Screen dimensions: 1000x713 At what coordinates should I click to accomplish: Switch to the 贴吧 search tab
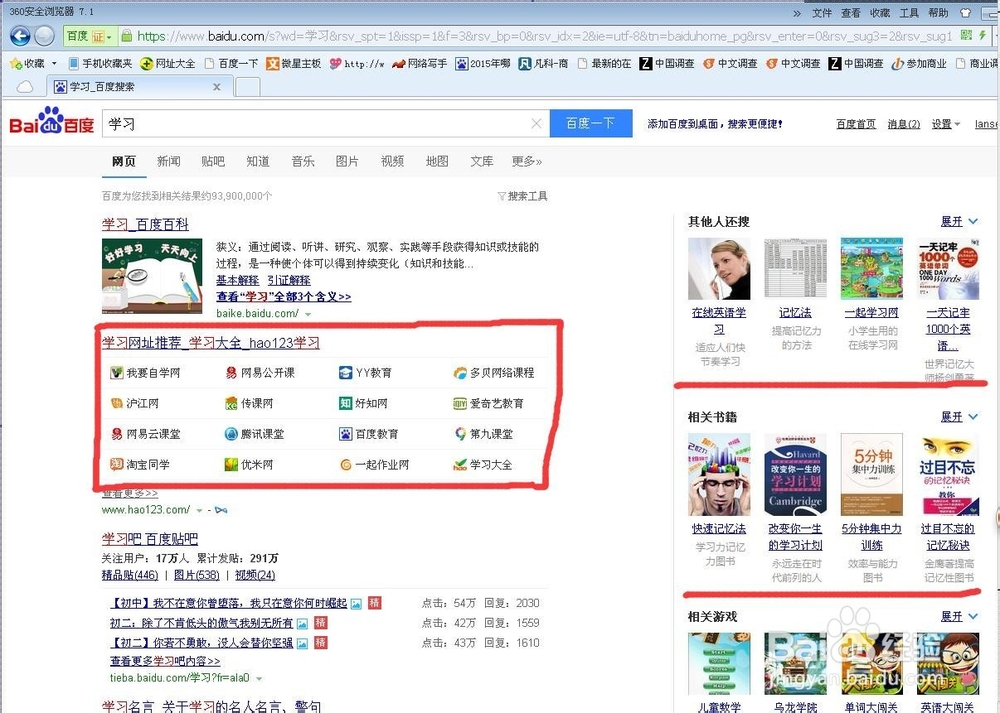click(213, 161)
